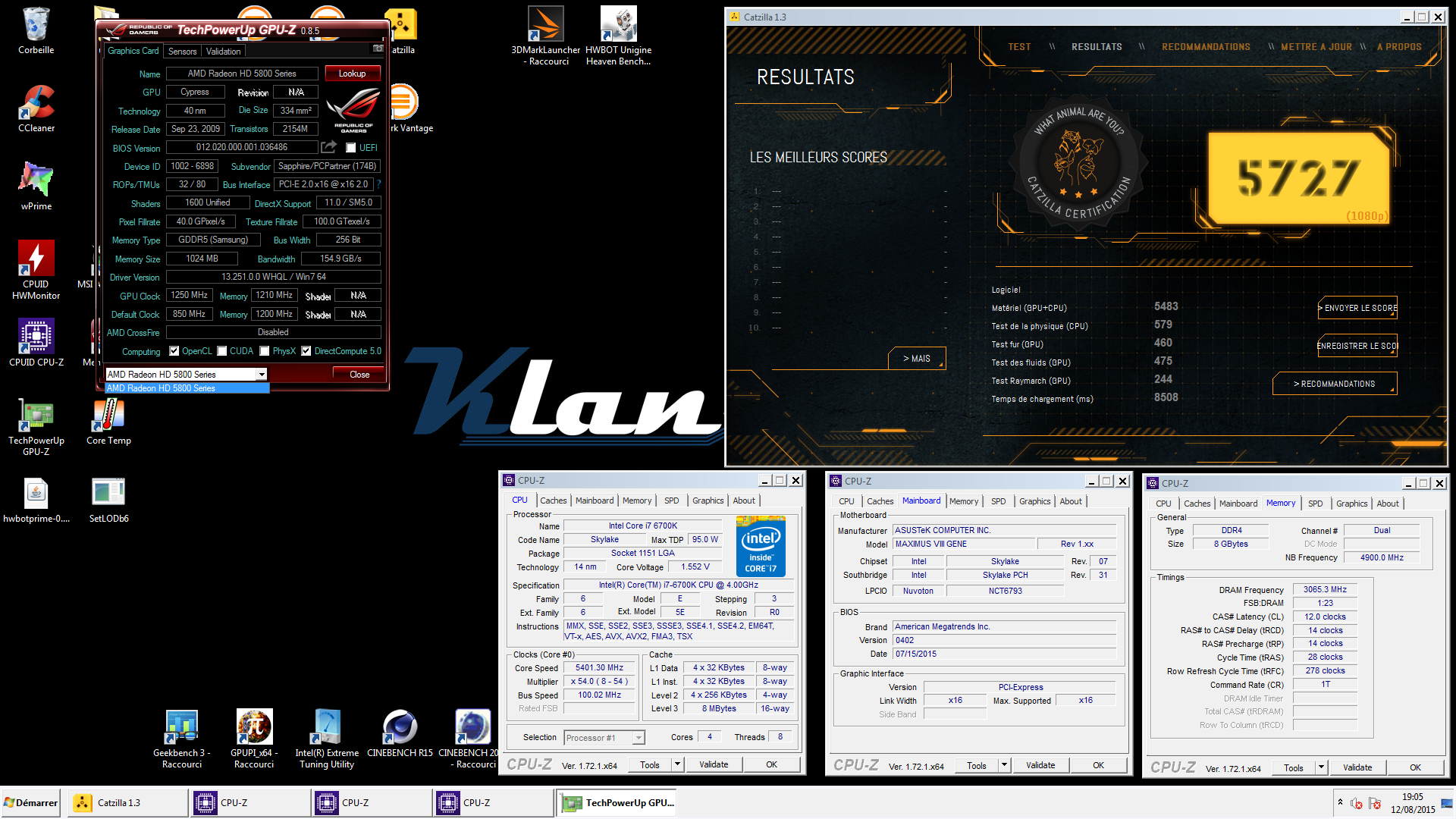Click the Lookup button in GPU-Z
The image size is (1456, 819).
pyautogui.click(x=353, y=74)
